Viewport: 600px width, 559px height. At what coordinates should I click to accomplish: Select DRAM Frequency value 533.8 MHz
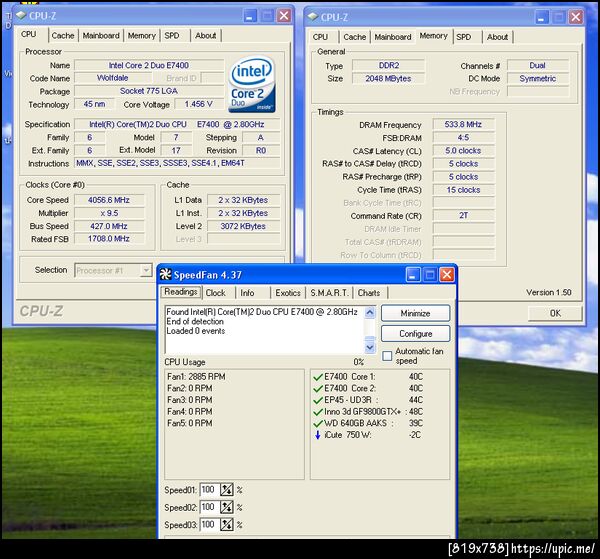coord(463,124)
